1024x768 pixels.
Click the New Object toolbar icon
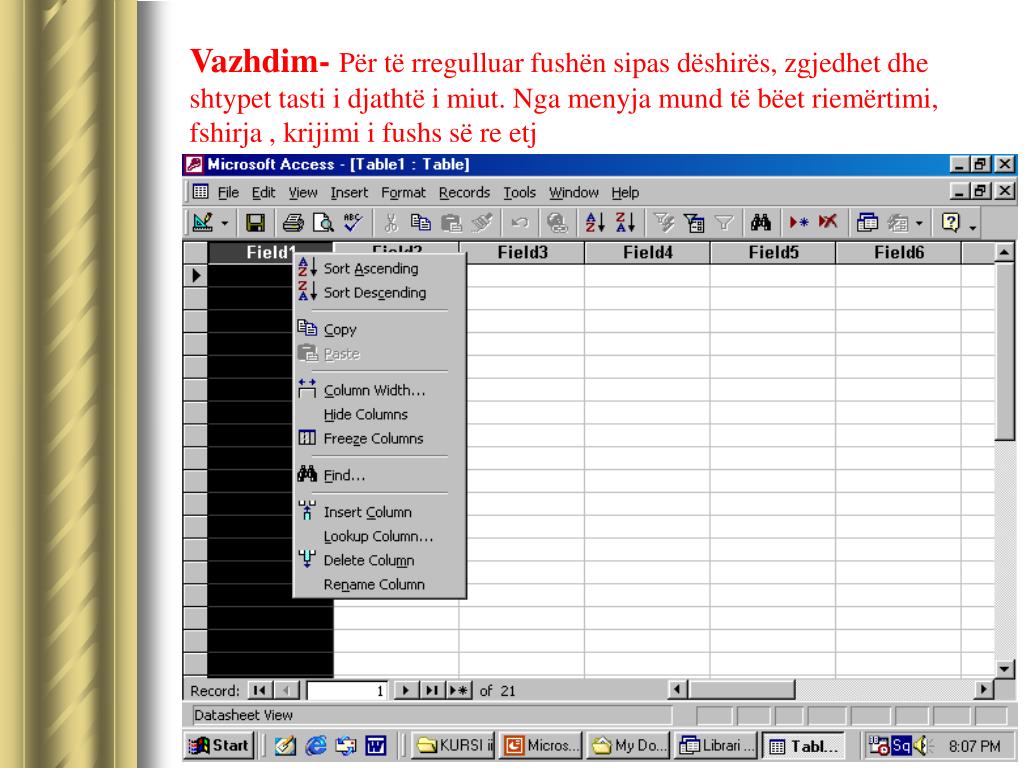(899, 223)
